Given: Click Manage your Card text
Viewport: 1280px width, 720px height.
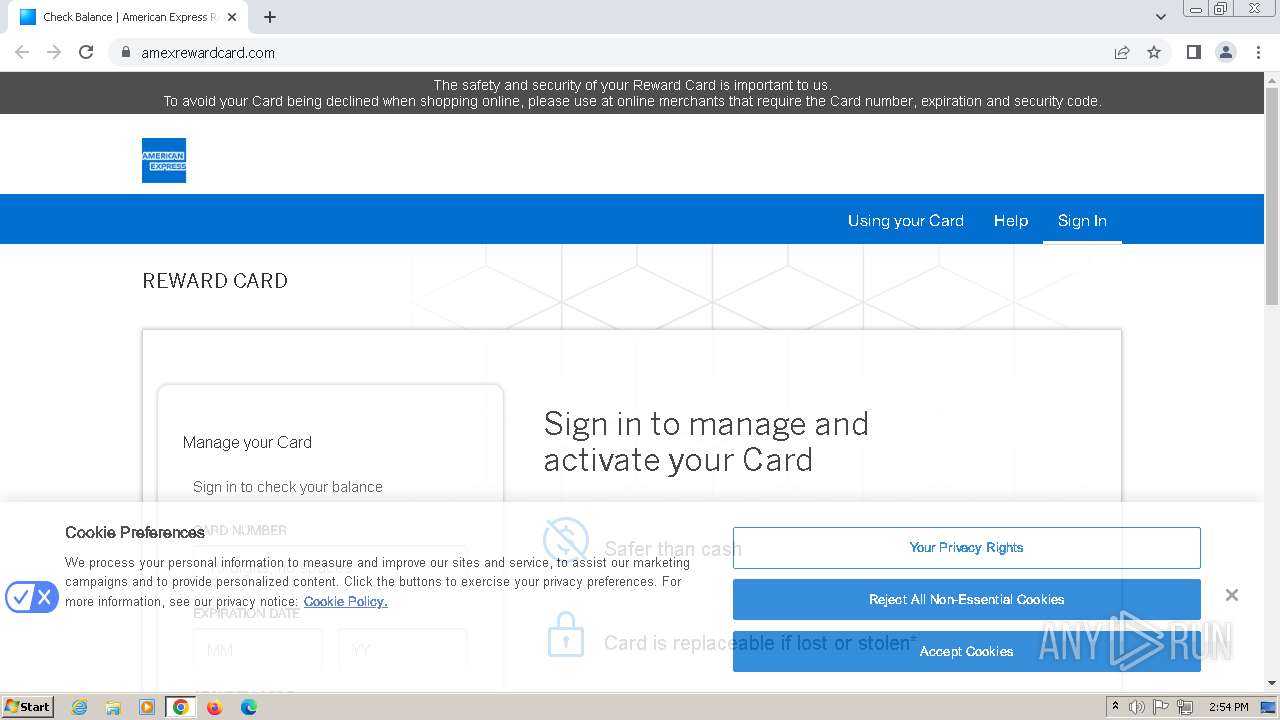Looking at the screenshot, I should pyautogui.click(x=247, y=442).
